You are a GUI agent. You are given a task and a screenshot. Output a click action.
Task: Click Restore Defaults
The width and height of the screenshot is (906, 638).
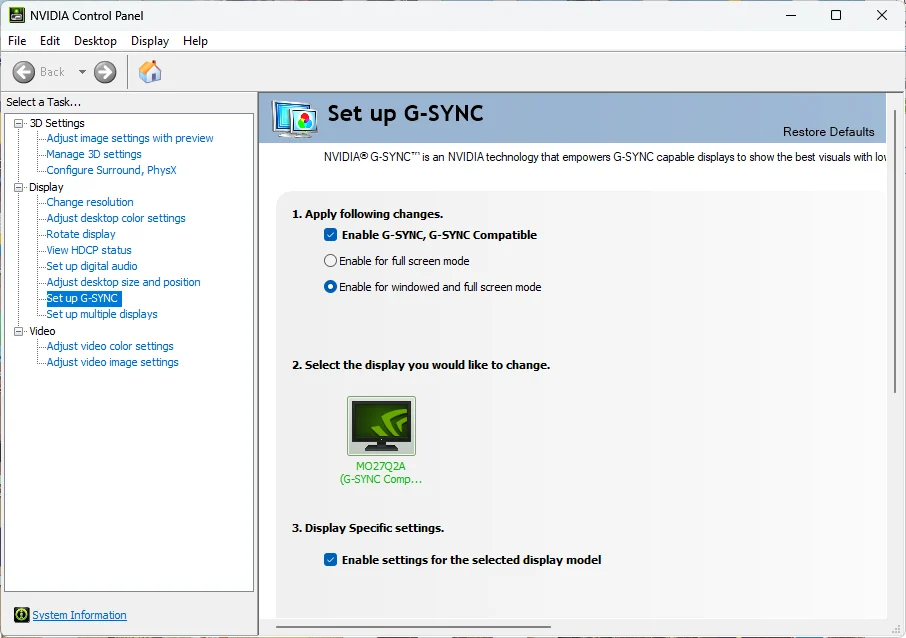click(829, 132)
